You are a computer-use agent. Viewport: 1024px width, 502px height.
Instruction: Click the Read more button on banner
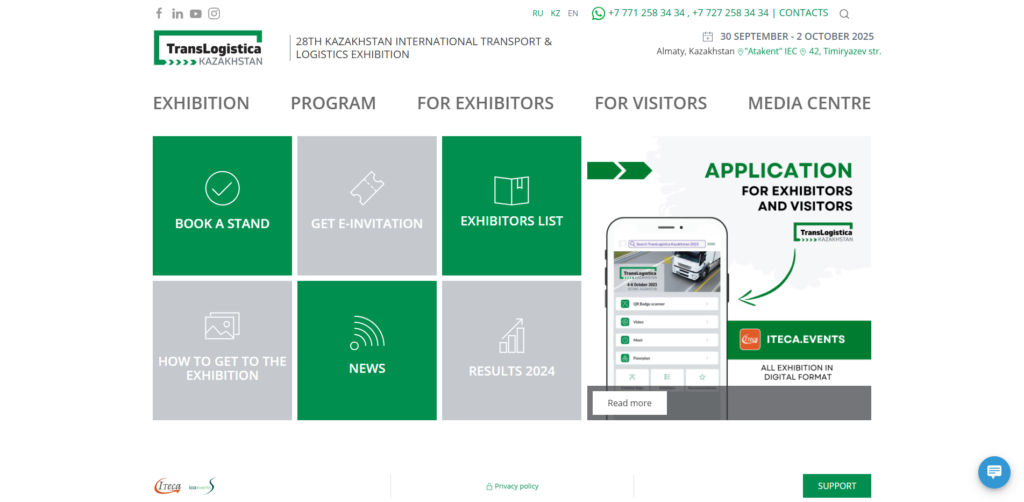(x=630, y=403)
